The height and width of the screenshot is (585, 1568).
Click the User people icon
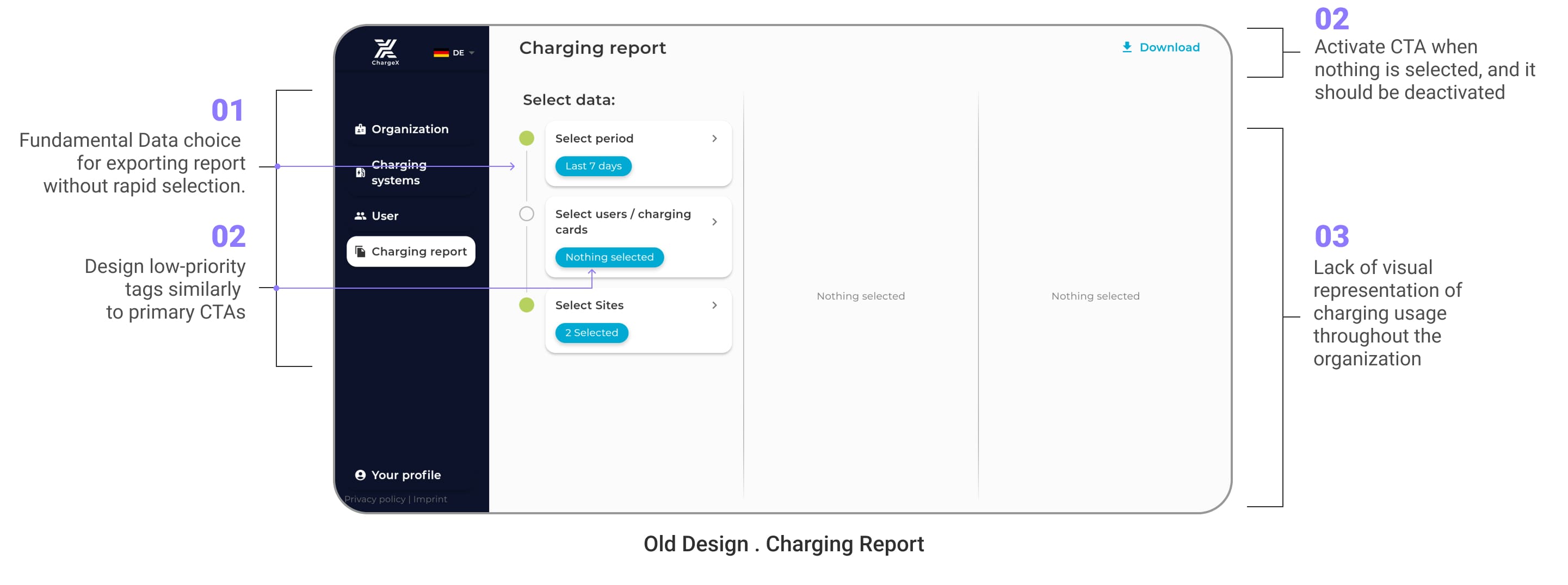pos(360,216)
